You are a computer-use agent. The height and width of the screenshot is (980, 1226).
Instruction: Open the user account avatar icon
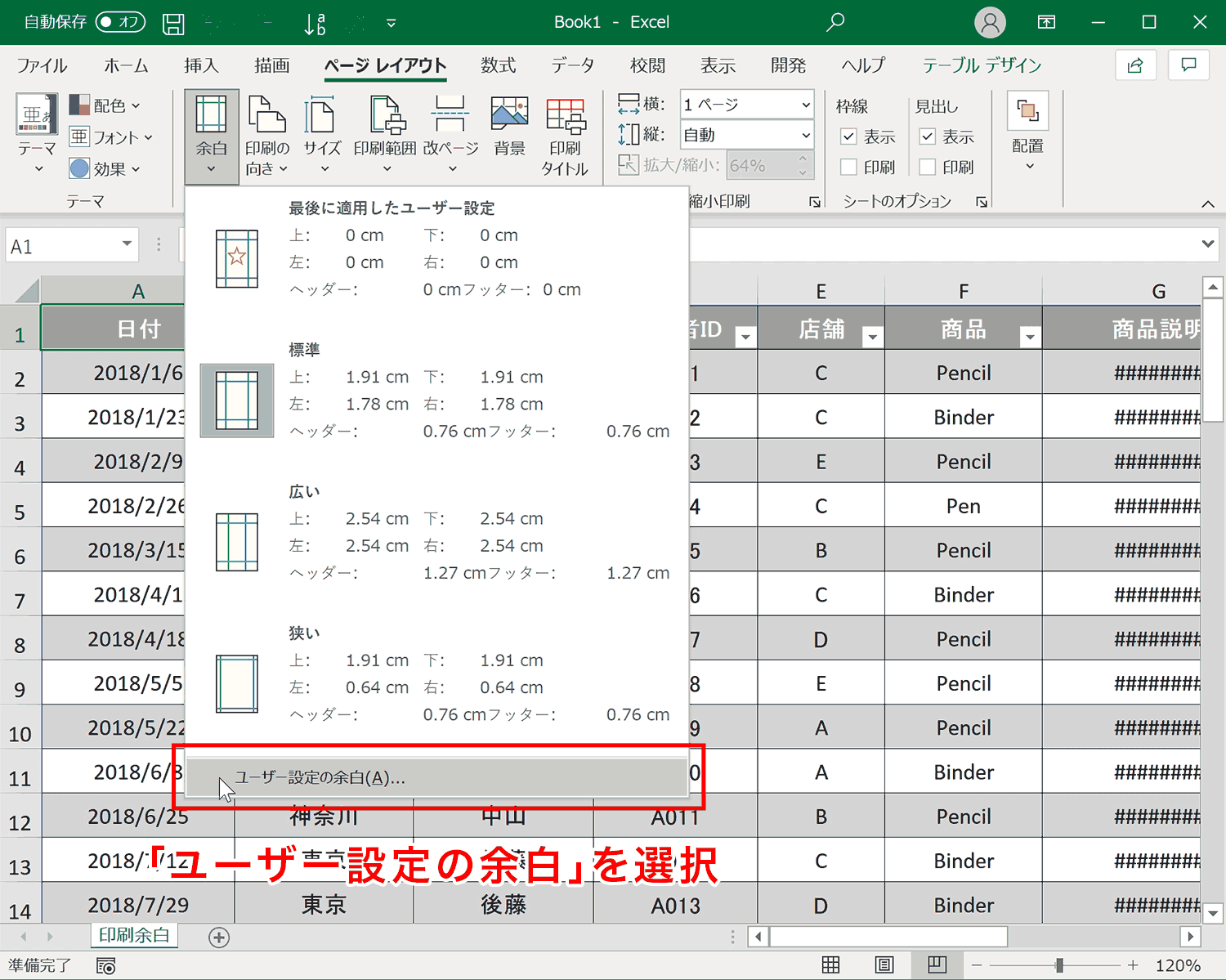point(990,22)
